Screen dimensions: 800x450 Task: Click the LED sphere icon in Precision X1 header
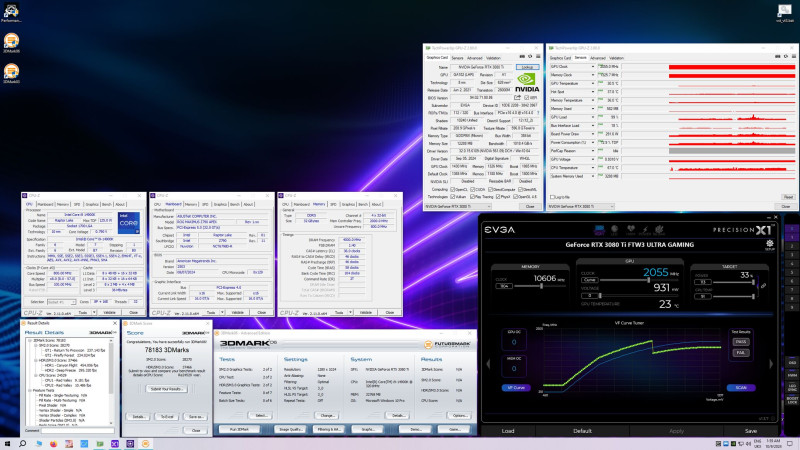click(614, 230)
